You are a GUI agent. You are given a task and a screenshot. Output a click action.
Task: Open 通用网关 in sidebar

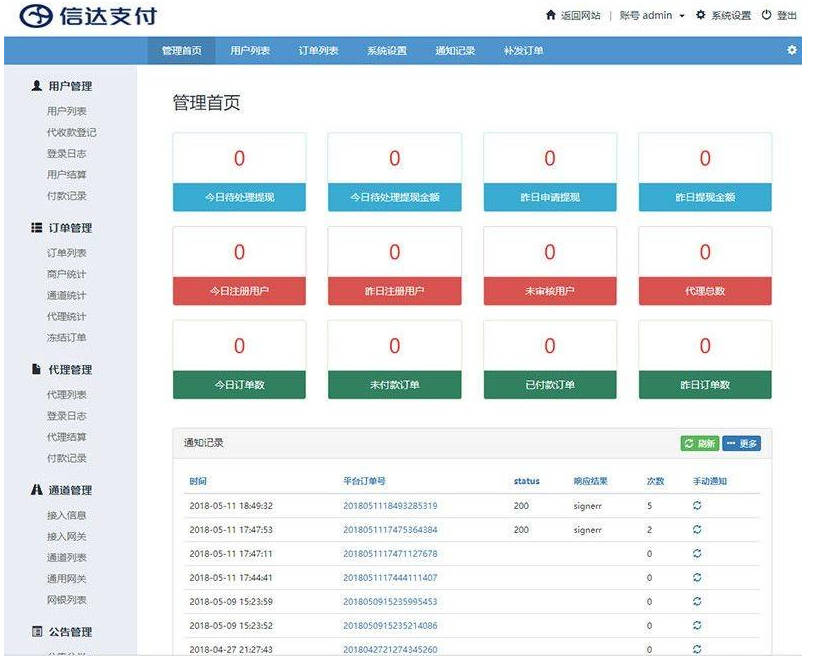[x=67, y=579]
